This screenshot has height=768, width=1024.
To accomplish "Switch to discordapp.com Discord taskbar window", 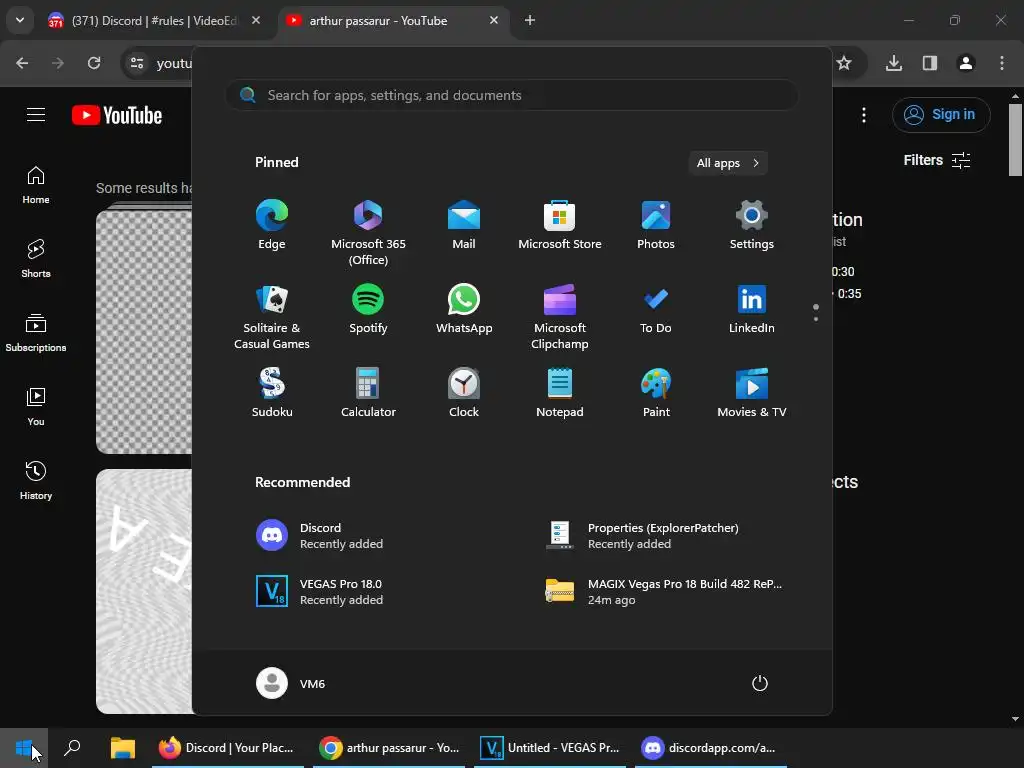I will pyautogui.click(x=711, y=748).
